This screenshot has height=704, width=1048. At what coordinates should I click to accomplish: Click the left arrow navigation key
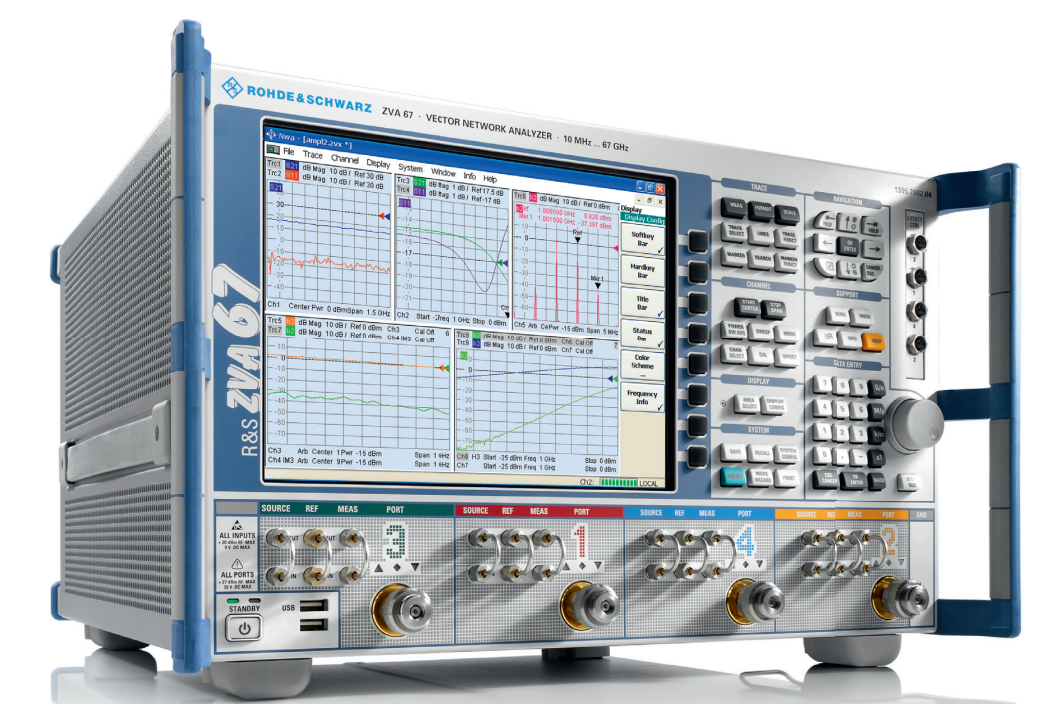click(826, 243)
